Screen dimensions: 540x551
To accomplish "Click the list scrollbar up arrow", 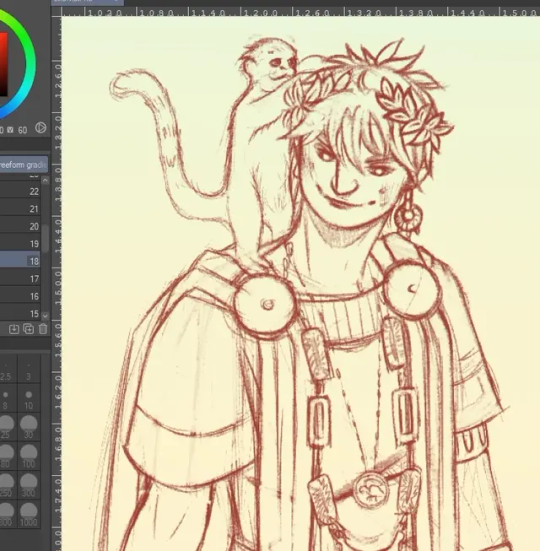I will (45, 181).
